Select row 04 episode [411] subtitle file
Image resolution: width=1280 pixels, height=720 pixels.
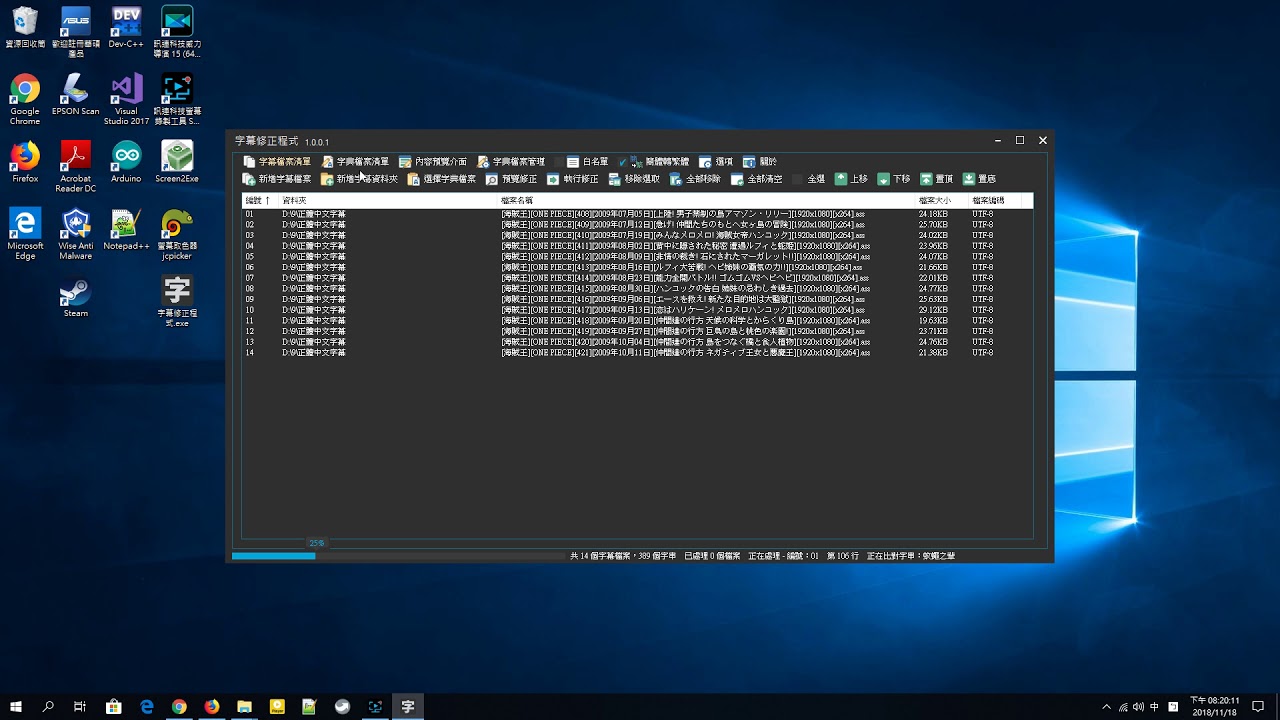637,246
